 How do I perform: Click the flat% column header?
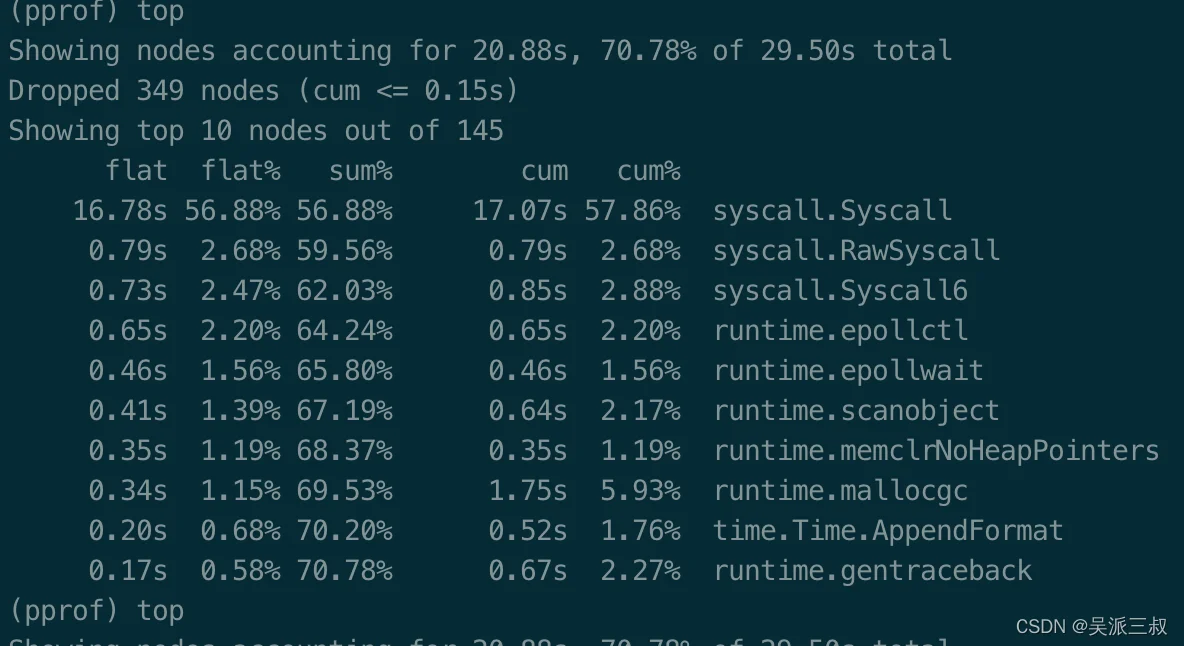coord(241,171)
